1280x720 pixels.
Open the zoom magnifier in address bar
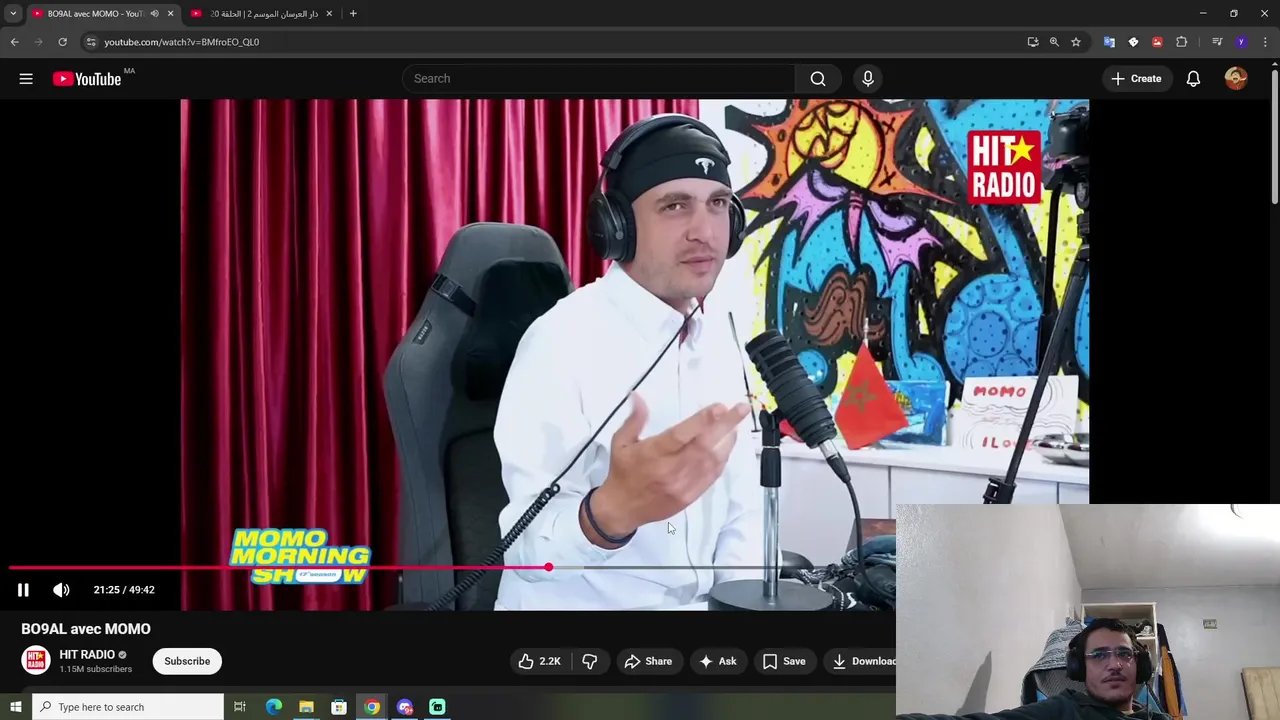1054,42
